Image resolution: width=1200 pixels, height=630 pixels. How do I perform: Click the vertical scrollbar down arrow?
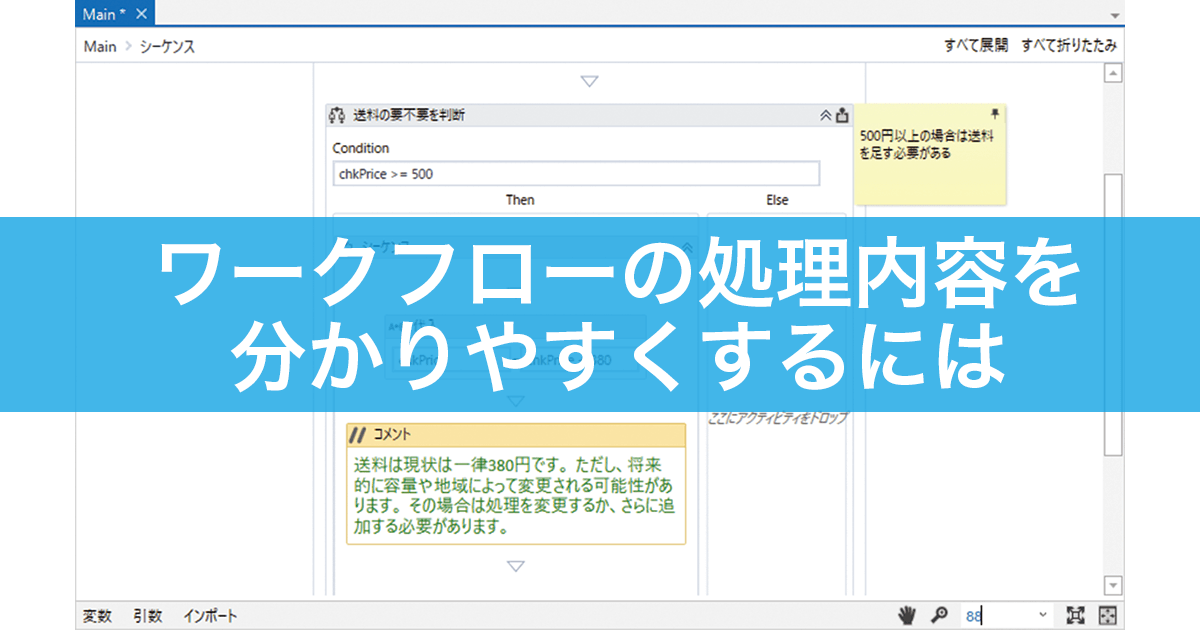point(1113,585)
